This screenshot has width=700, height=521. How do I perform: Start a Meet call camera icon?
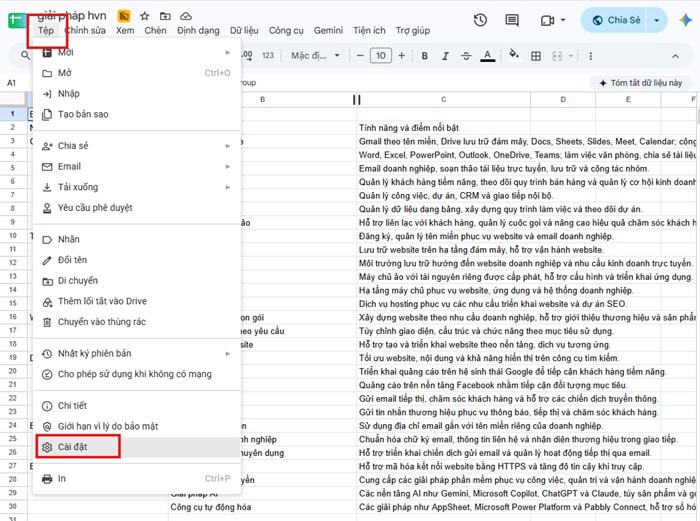(x=547, y=21)
